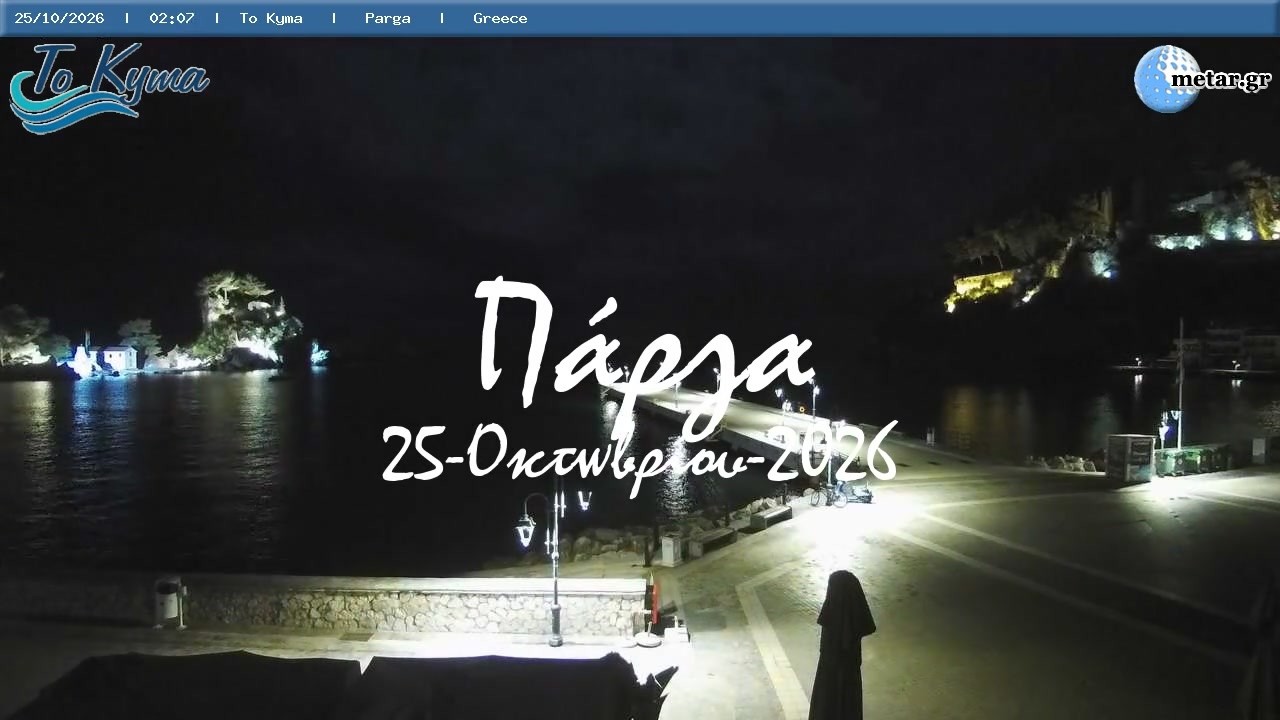Click the time stamp 02:07

pyautogui.click(x=172, y=18)
